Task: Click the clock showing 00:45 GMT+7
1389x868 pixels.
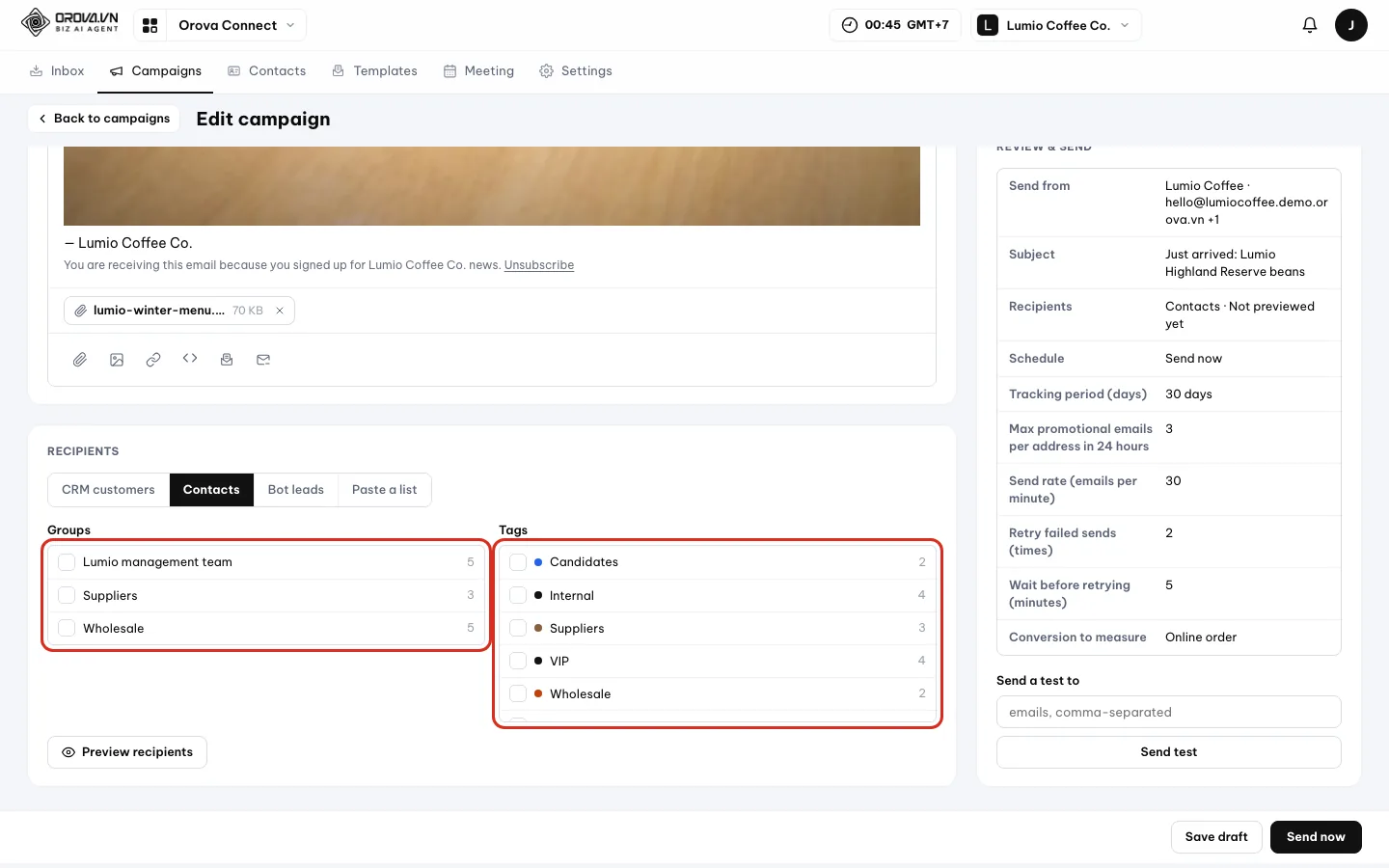Action: tap(895, 25)
